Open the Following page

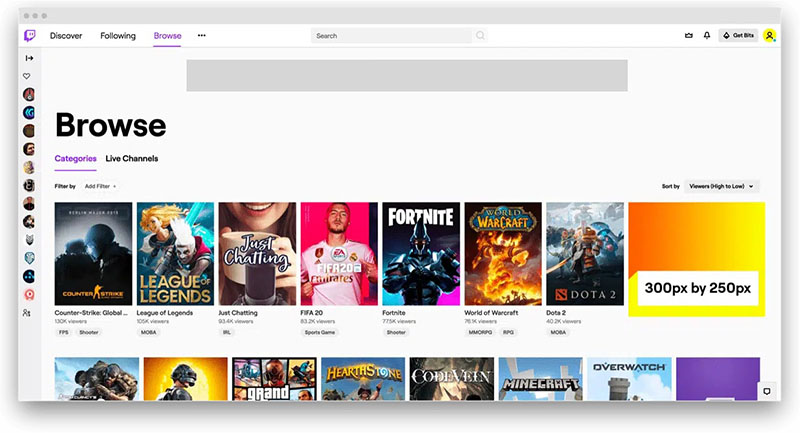click(x=118, y=36)
